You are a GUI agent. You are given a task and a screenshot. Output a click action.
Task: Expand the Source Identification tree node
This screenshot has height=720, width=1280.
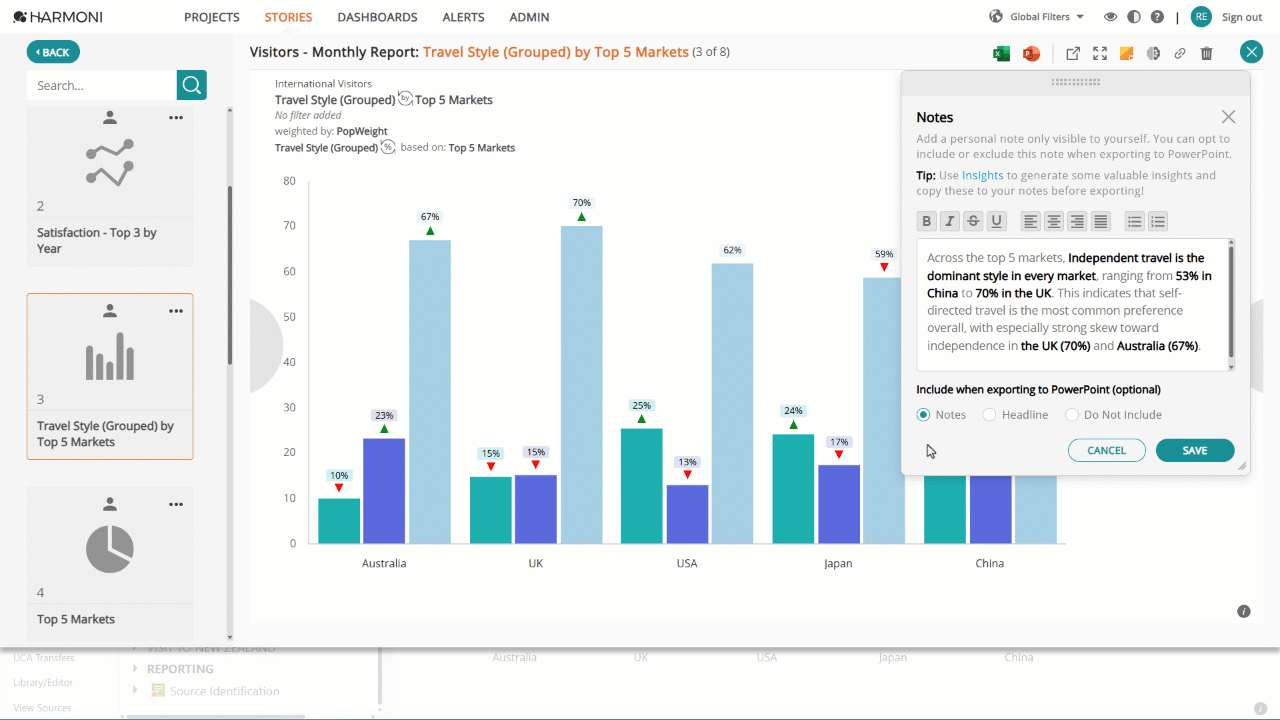136,691
